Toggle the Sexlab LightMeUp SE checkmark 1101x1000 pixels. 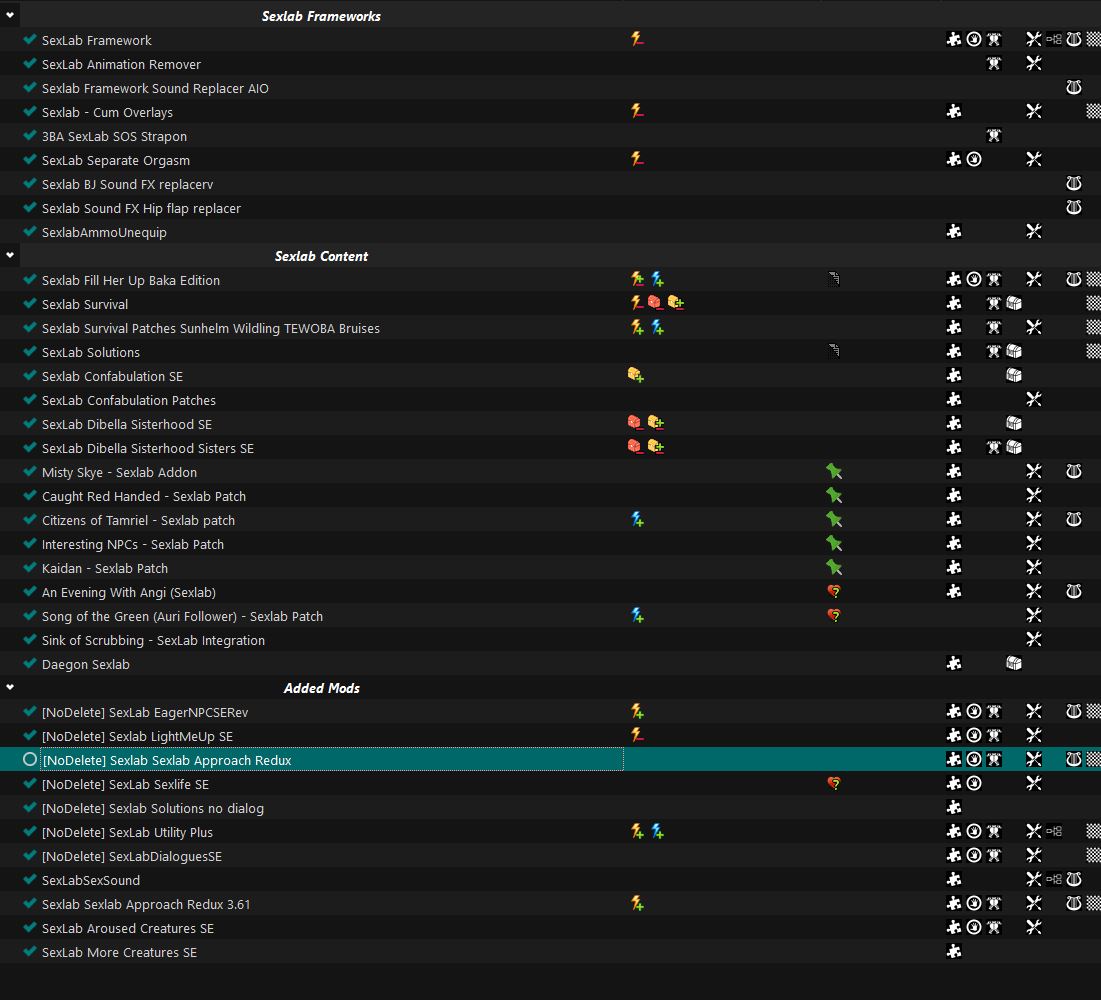point(29,735)
